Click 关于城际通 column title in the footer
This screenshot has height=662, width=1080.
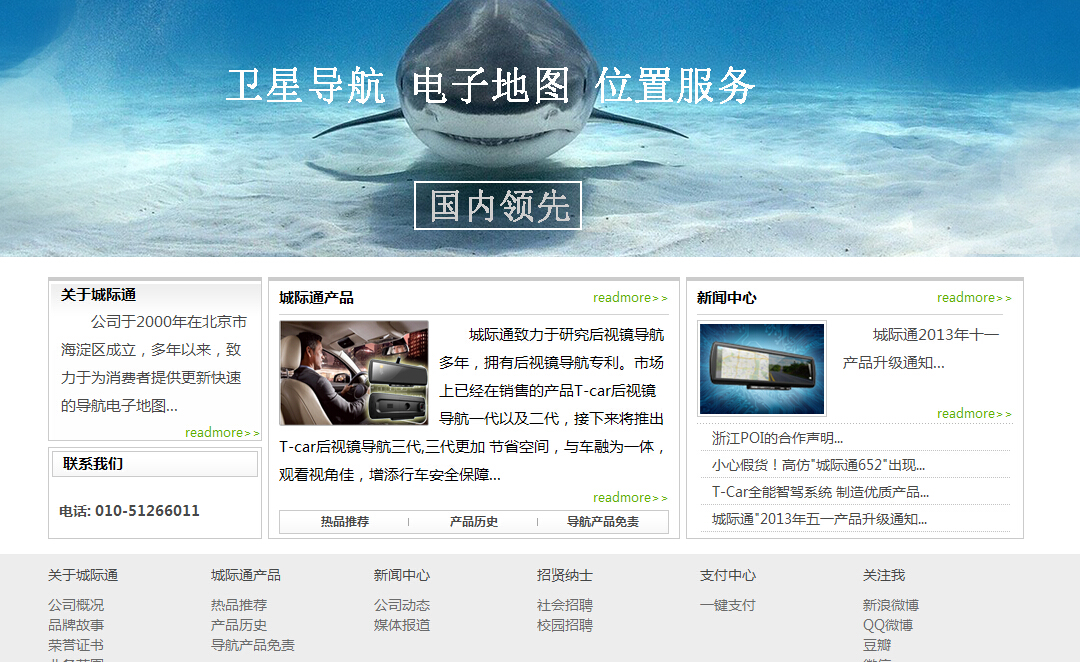(83, 575)
